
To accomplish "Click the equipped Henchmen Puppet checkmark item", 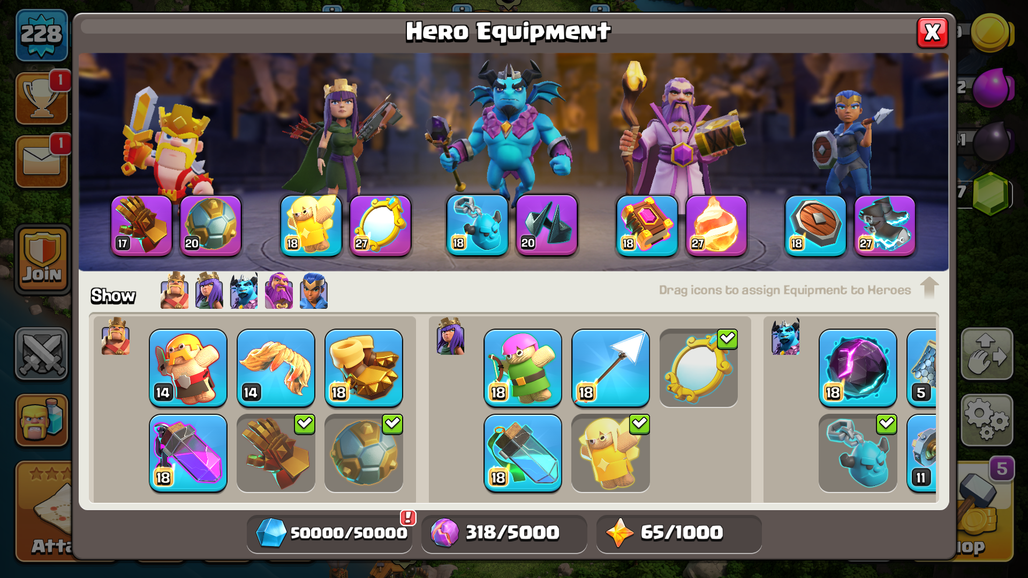I will pyautogui.click(x=858, y=453).
